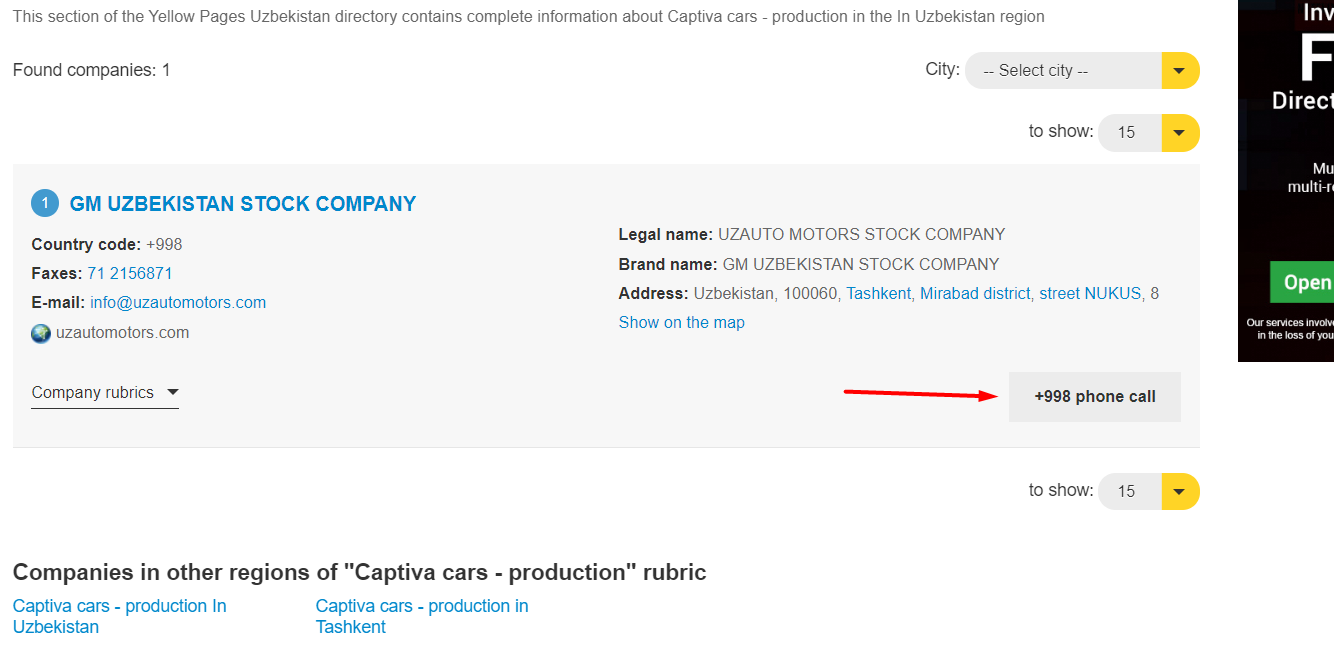Open GM UZBEKISTAN STOCK COMPANY title link

coord(243,204)
